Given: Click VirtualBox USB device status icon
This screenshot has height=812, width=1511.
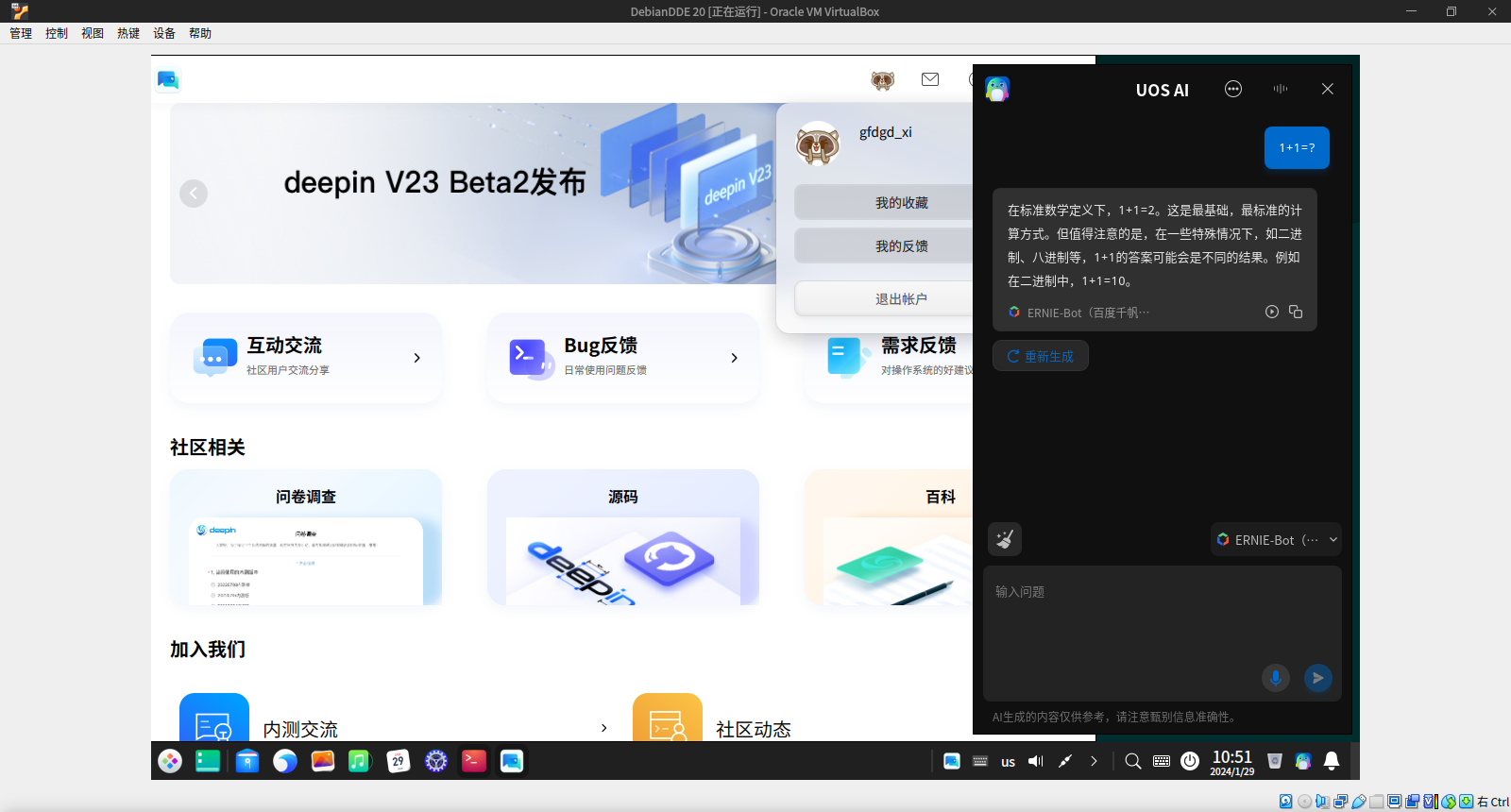Looking at the screenshot, I should (1358, 802).
